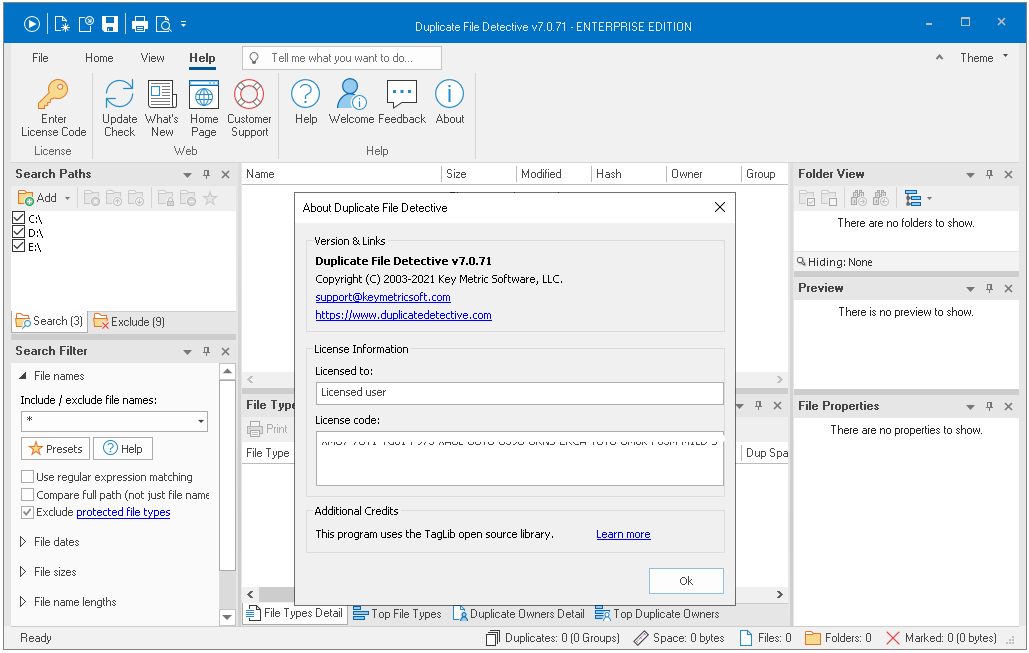Switch to the Home ribbon tab
This screenshot has height=653, width=1029.
99,58
